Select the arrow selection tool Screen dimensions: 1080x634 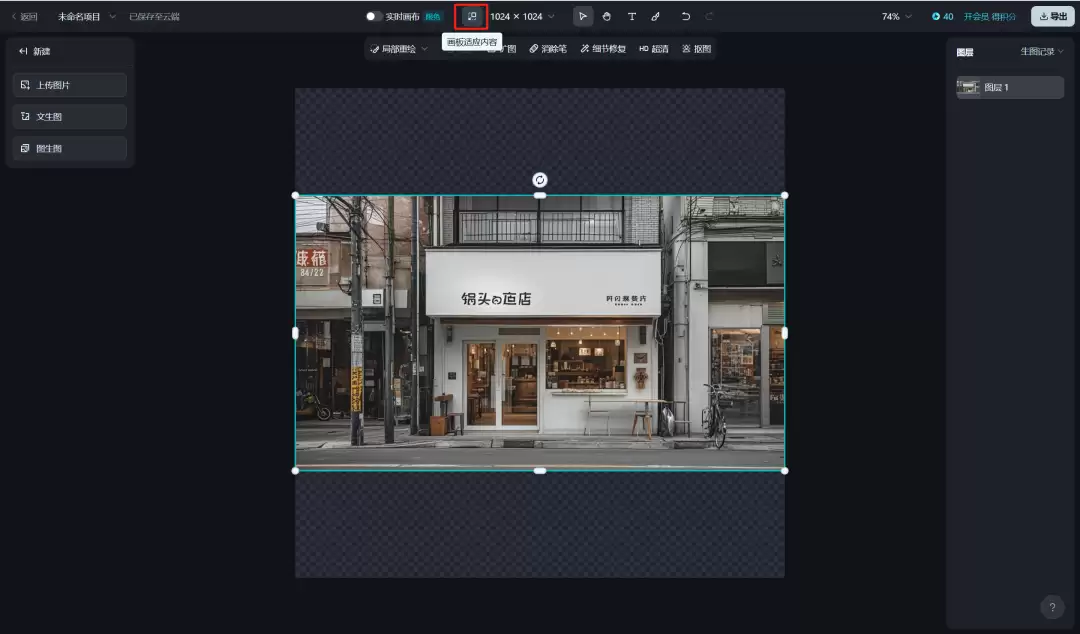[x=583, y=15]
